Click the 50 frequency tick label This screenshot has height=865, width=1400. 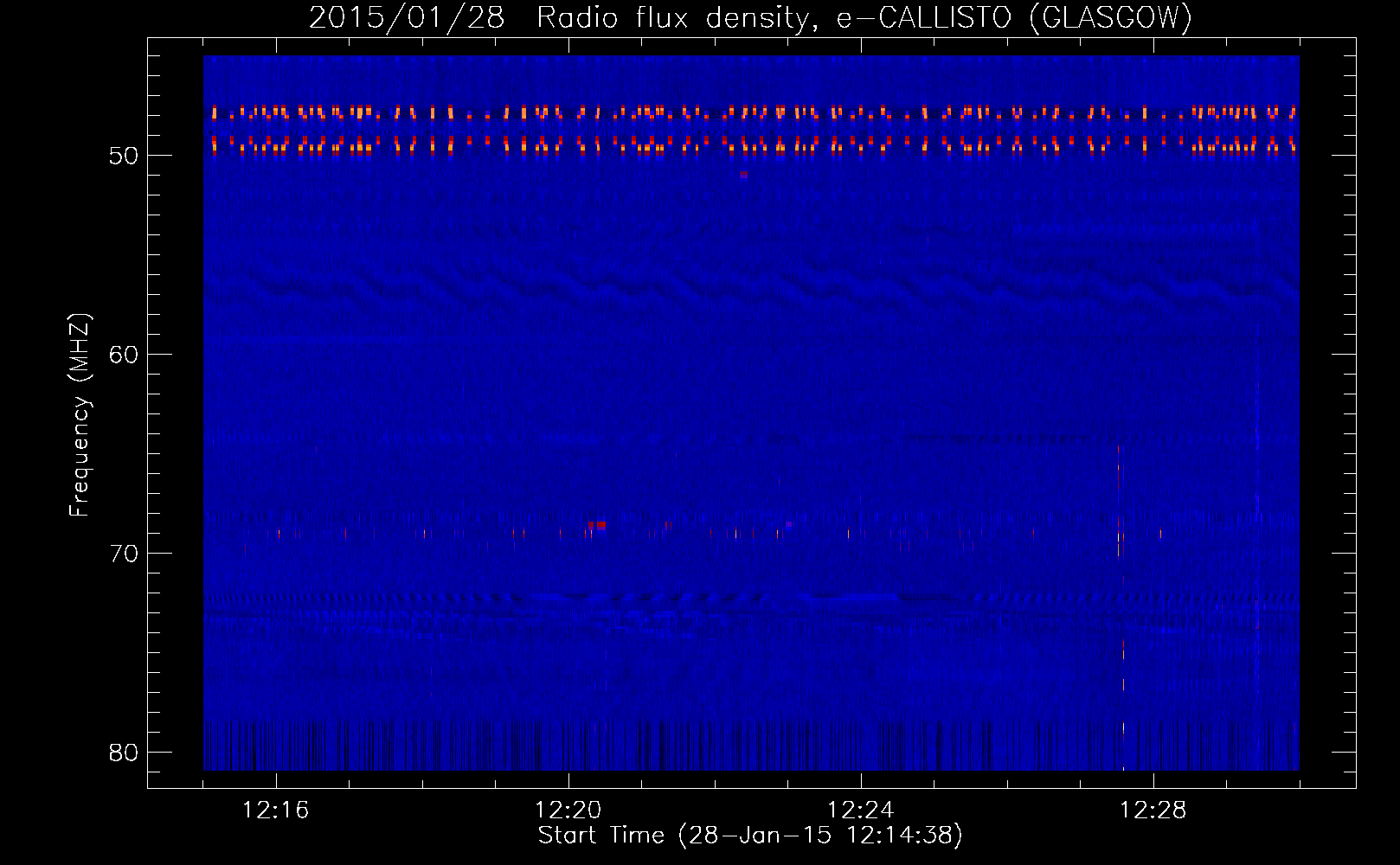[124, 157]
